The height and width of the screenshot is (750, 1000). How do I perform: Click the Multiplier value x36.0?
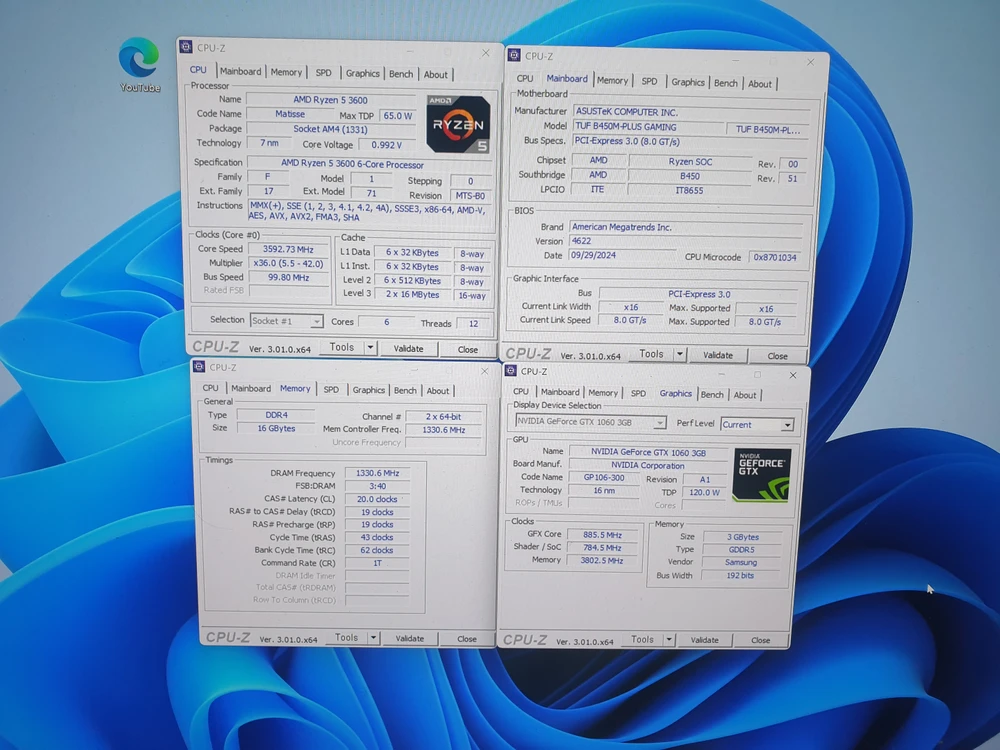(288, 263)
